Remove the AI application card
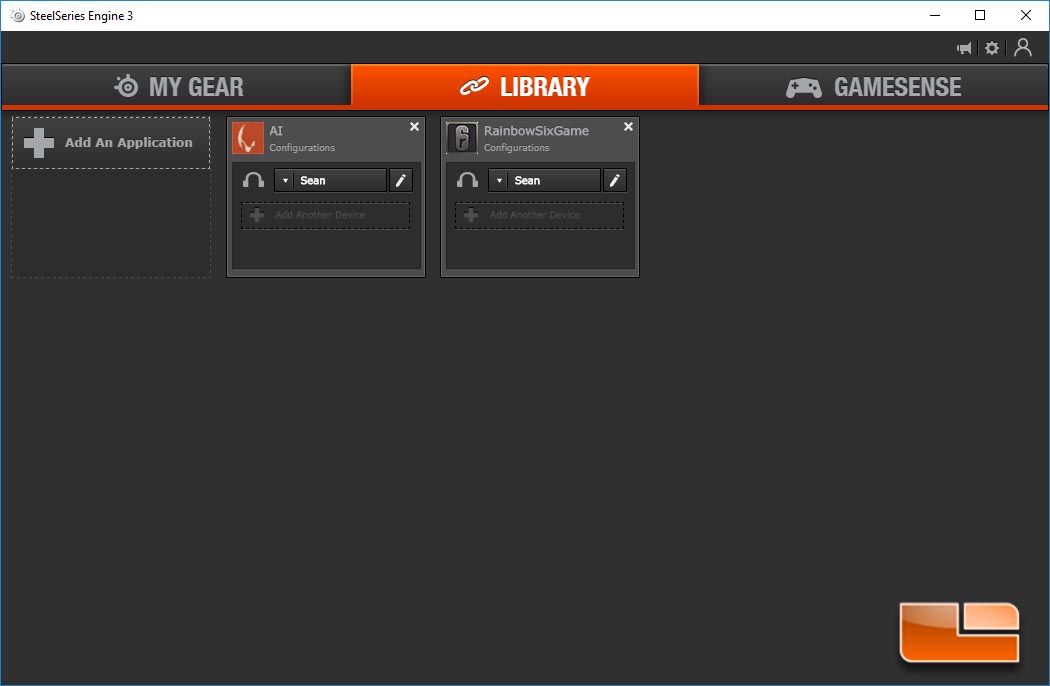Viewport: 1050px width, 686px height. [x=415, y=127]
